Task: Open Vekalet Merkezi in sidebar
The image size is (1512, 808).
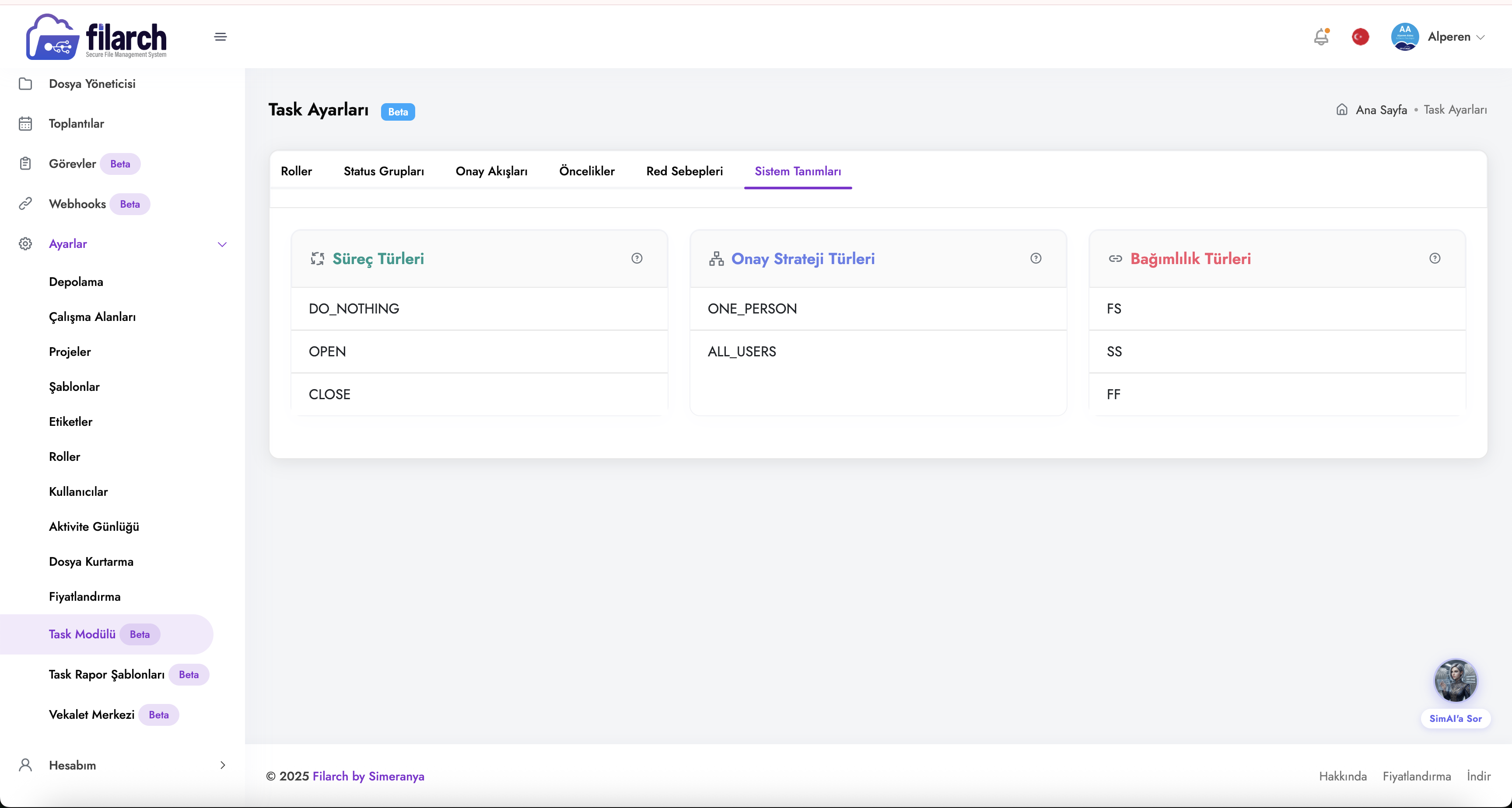Action: pos(91,715)
